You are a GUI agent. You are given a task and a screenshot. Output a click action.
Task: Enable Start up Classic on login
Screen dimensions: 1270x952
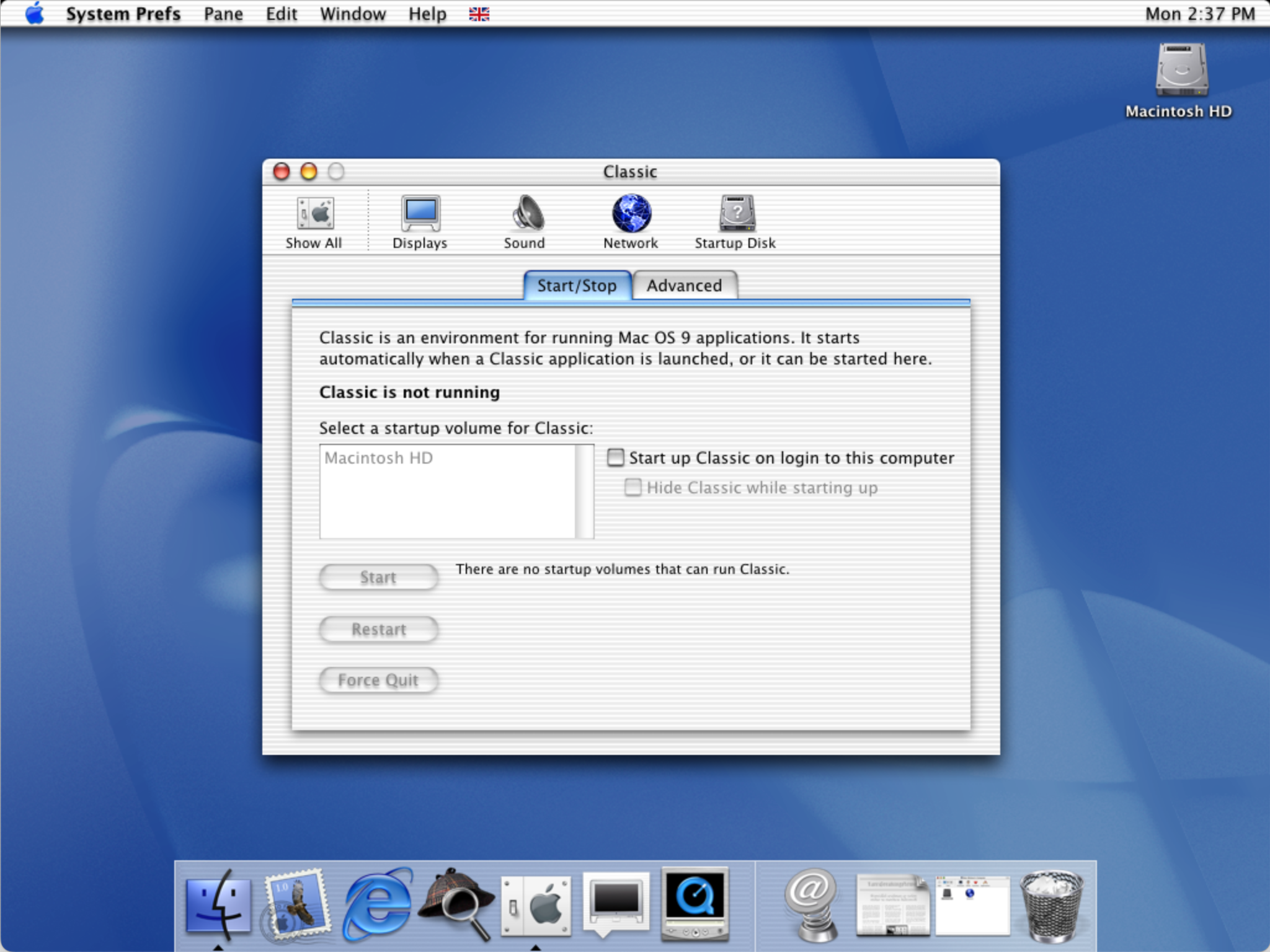point(615,458)
